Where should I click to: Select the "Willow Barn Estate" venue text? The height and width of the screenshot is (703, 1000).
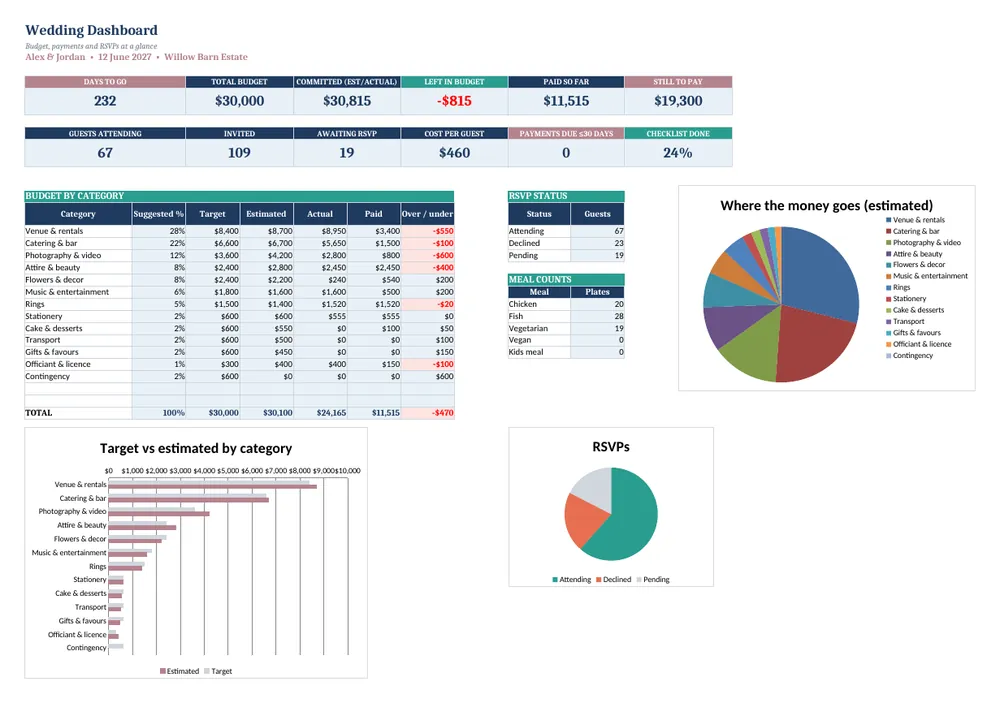[205, 57]
